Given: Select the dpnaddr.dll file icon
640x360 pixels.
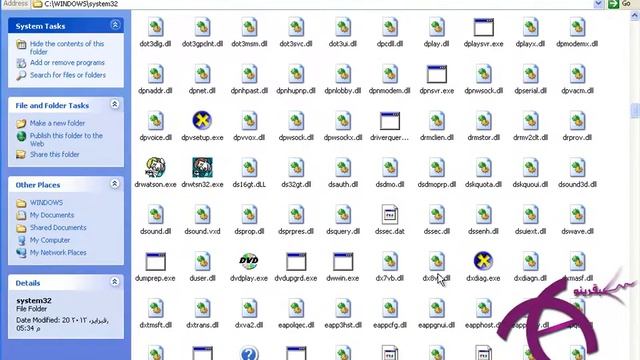Looking at the screenshot, I should [x=156, y=74].
